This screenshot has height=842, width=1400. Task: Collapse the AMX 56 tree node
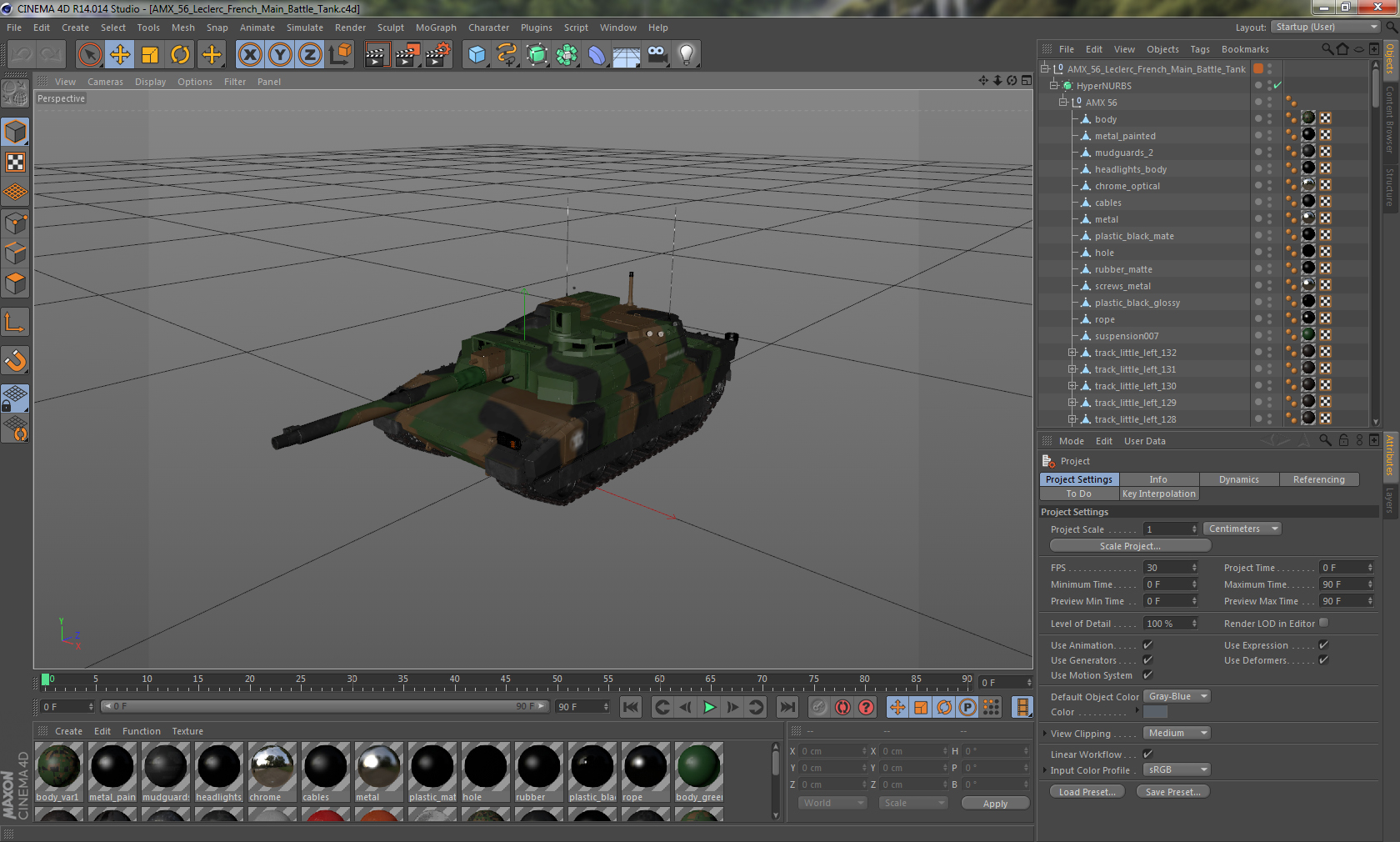[x=1062, y=102]
